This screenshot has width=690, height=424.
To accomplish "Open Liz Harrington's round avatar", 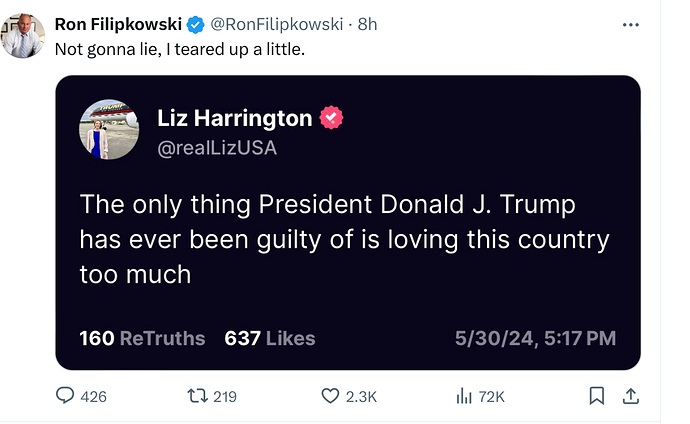I will click(109, 129).
